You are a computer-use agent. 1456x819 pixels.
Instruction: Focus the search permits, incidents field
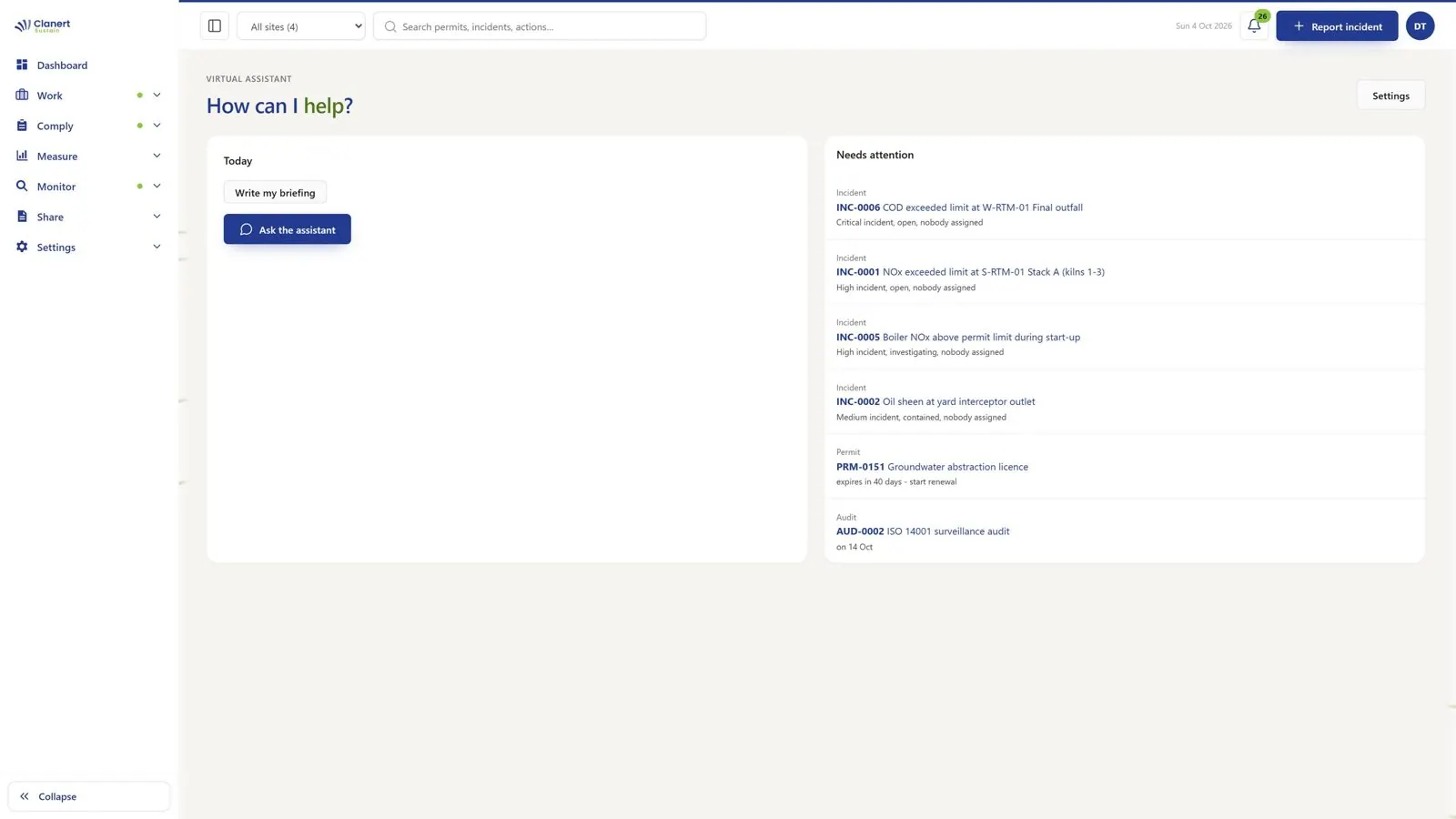(540, 26)
